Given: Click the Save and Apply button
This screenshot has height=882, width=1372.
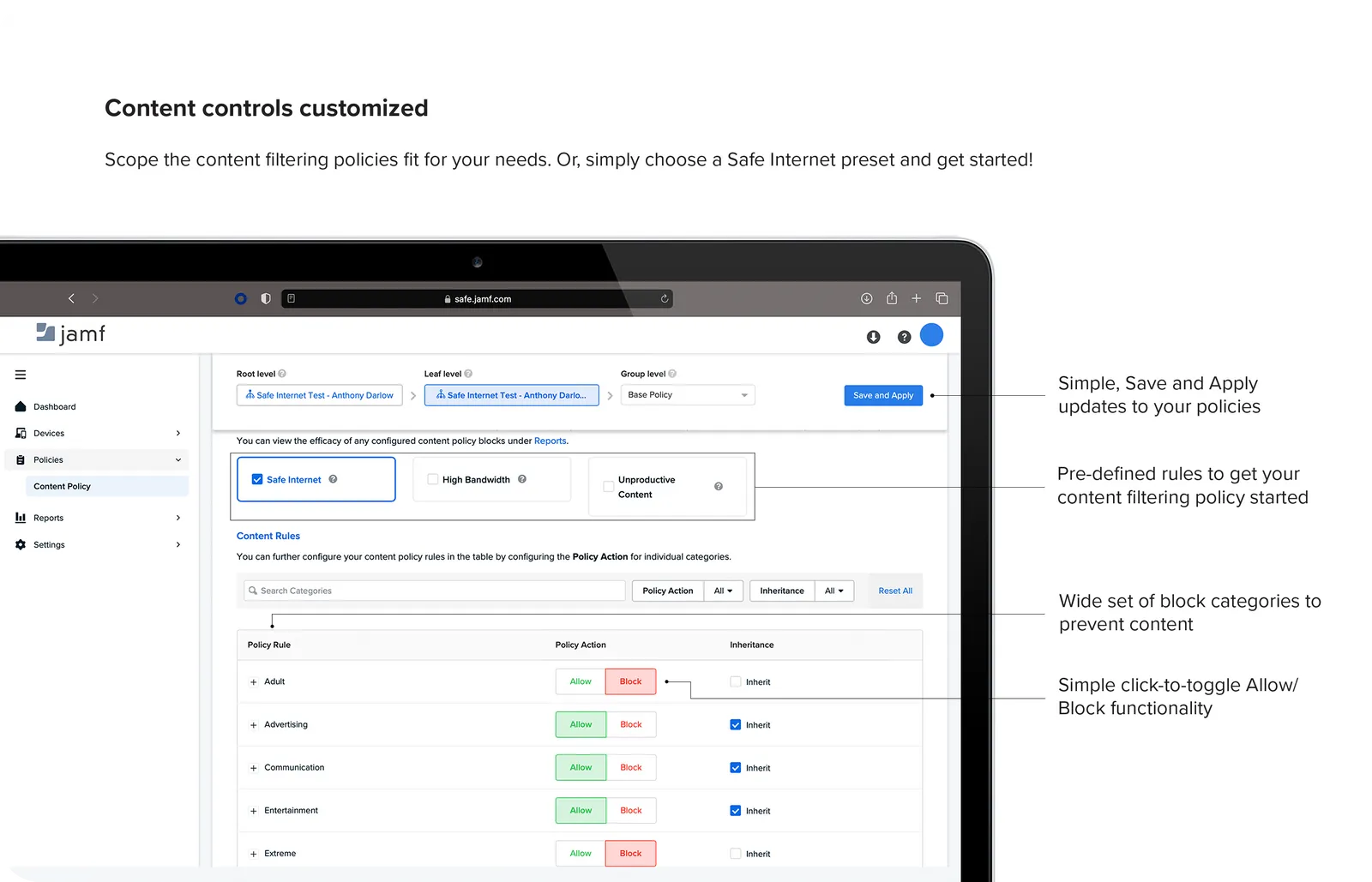Looking at the screenshot, I should tap(882, 395).
